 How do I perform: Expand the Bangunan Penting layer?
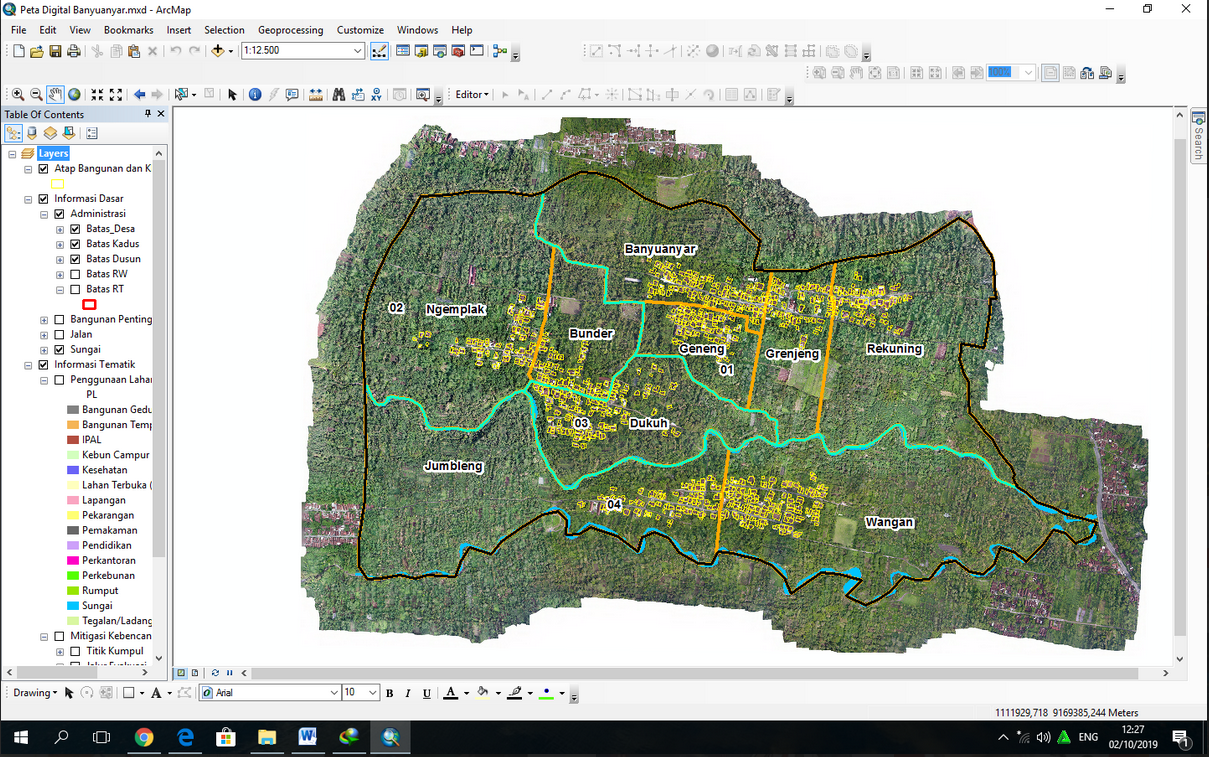[x=44, y=320]
